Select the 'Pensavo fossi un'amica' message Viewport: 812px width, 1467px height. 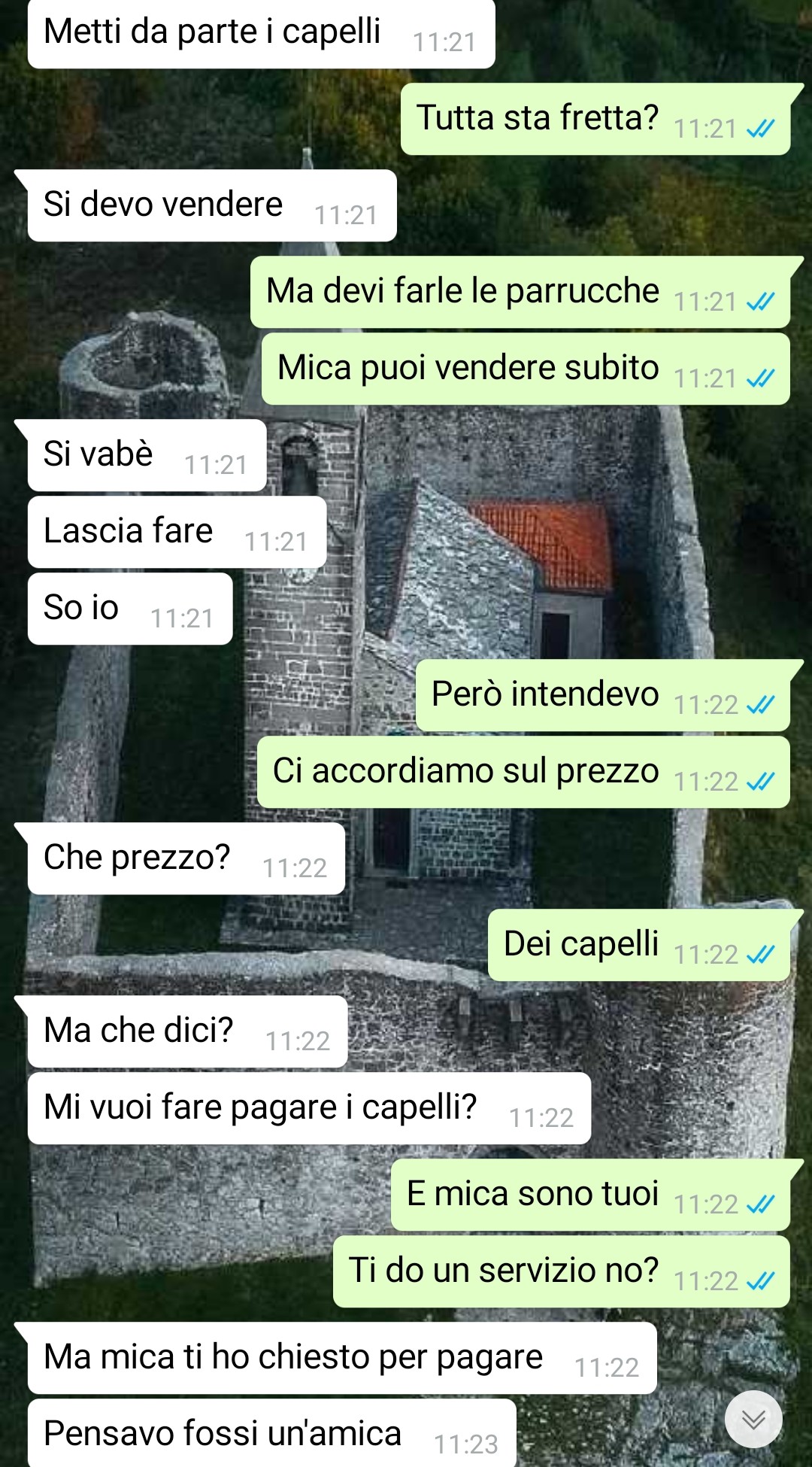(x=271, y=1433)
